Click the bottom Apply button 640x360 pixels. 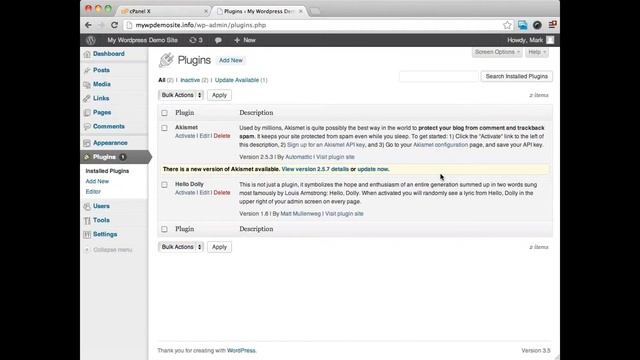tap(219, 247)
